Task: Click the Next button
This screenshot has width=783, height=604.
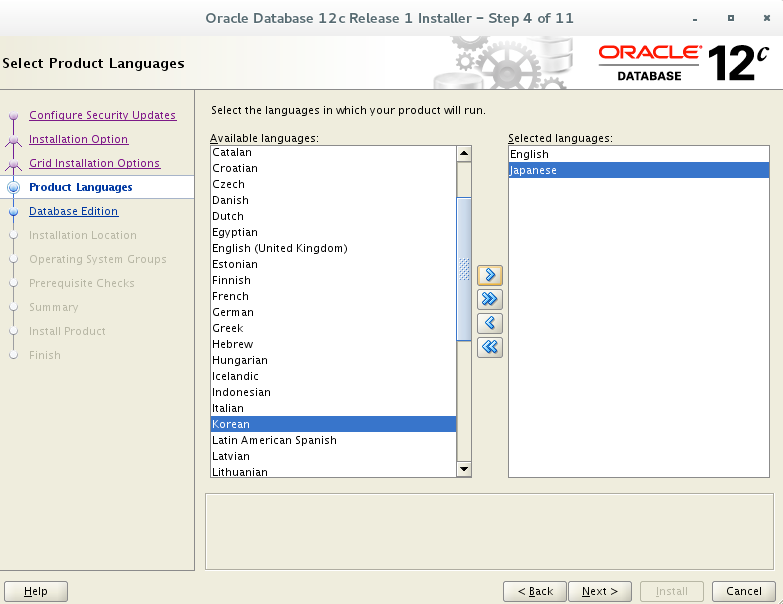Action: 600,592
